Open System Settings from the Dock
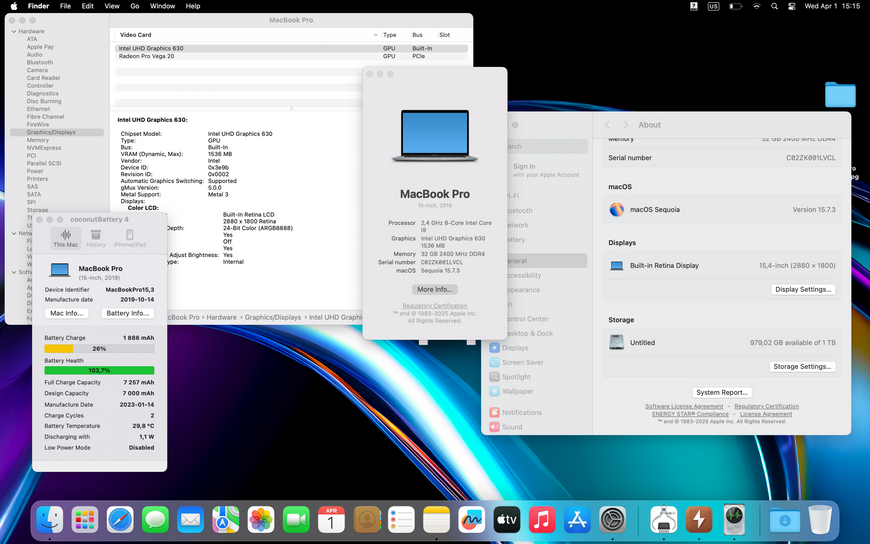870x544 pixels. click(613, 520)
